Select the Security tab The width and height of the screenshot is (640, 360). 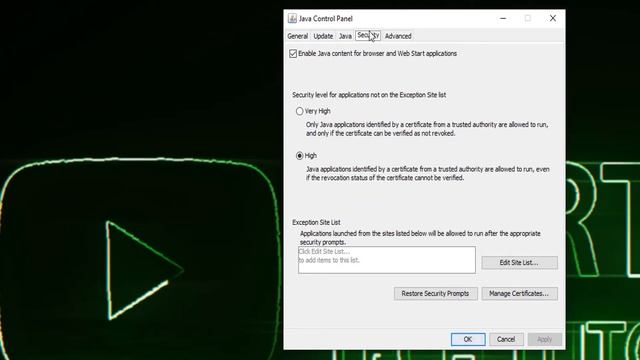coord(368,36)
